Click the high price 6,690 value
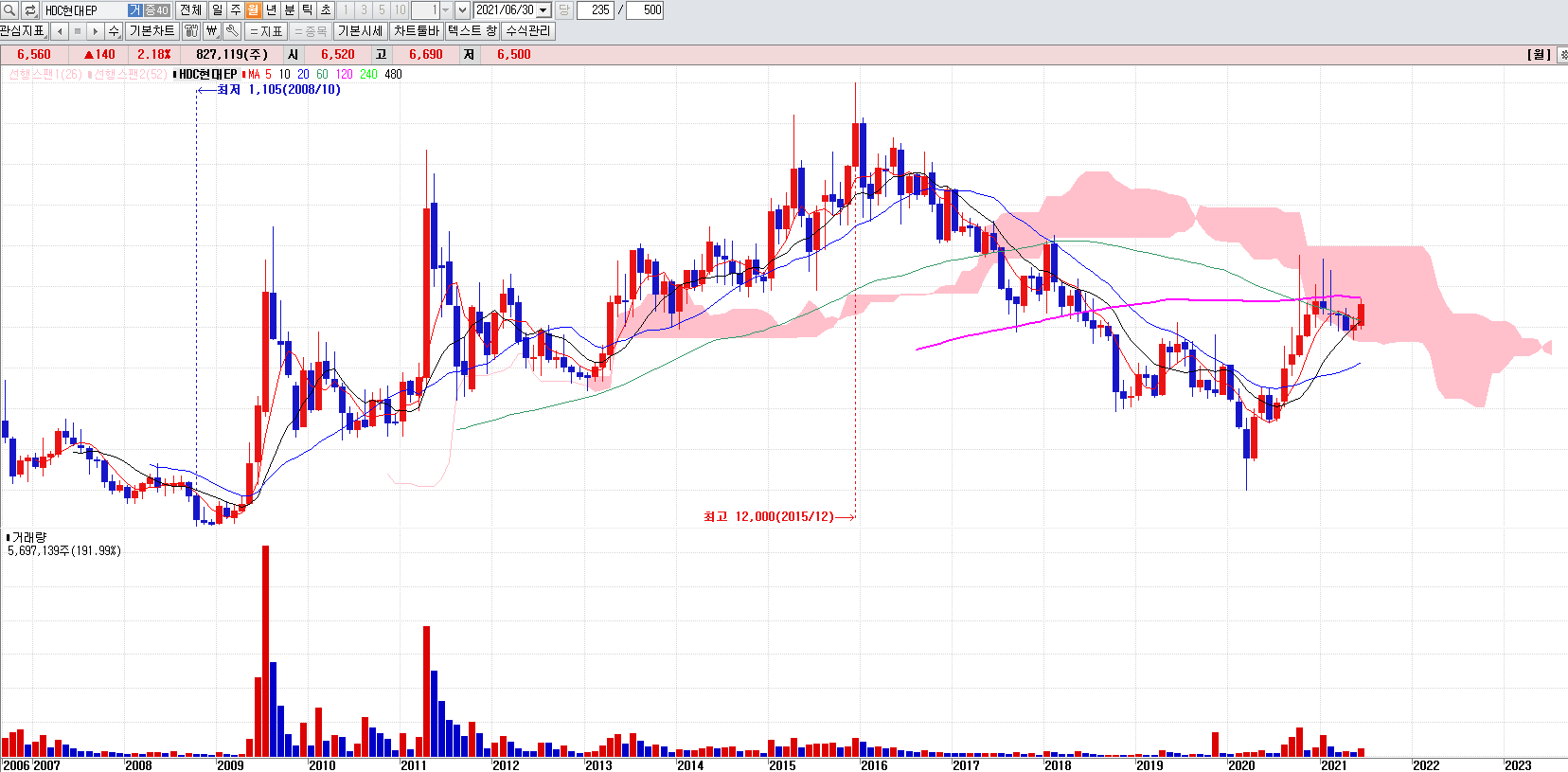This screenshot has width=1568, height=772. (x=426, y=55)
